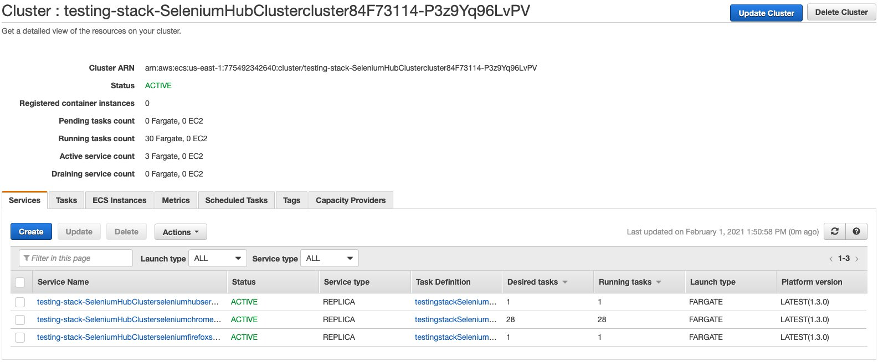Open task definition link in firefox row
The image size is (879, 364).
456,338
